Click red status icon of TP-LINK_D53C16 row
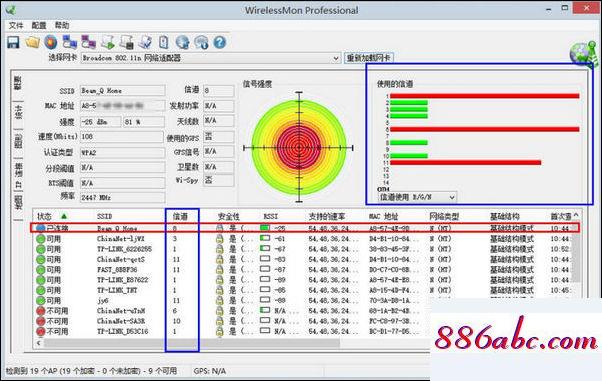 (40, 331)
